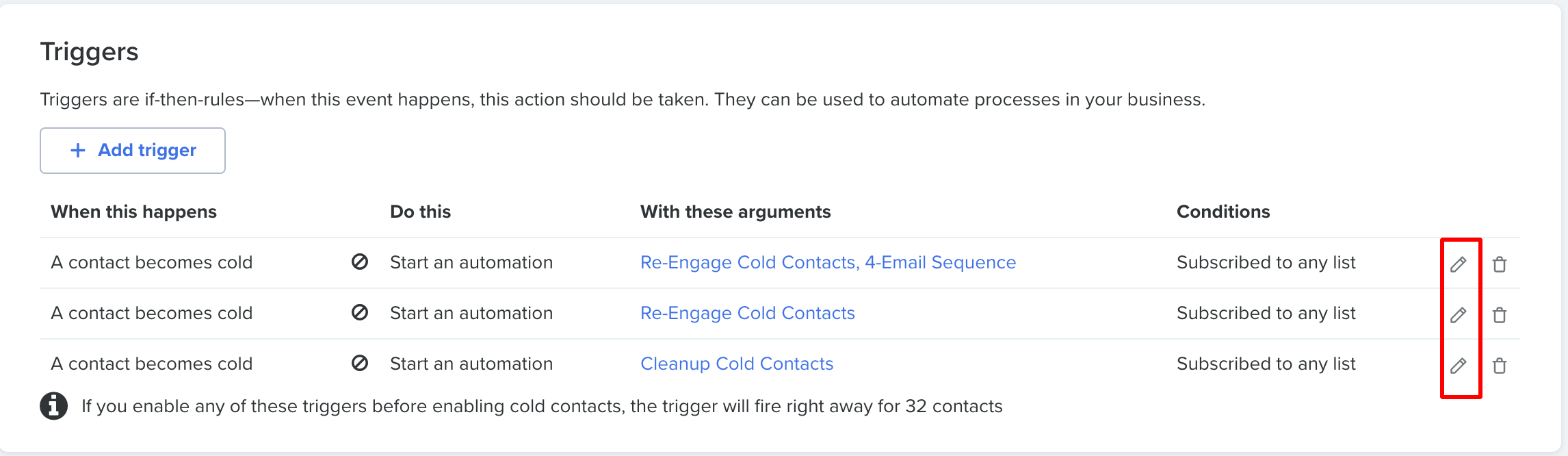The image size is (1568, 456).
Task: Click the disabled icon on the Cleanup trigger row
Action: [360, 363]
